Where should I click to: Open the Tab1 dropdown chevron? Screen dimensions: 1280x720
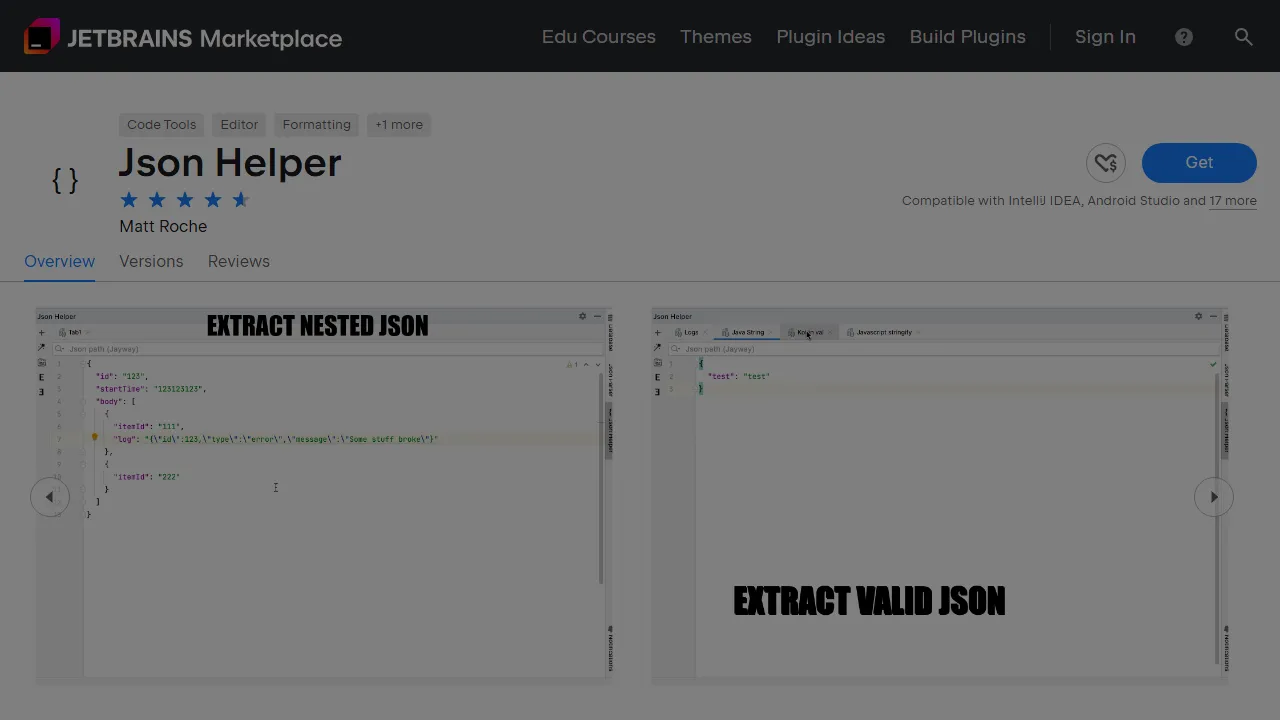click(87, 332)
